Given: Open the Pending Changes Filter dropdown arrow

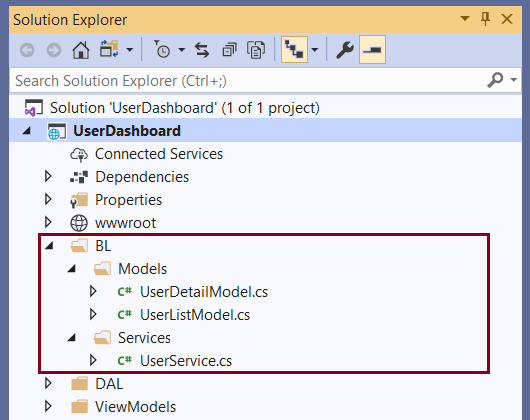Looking at the screenshot, I should click(182, 50).
